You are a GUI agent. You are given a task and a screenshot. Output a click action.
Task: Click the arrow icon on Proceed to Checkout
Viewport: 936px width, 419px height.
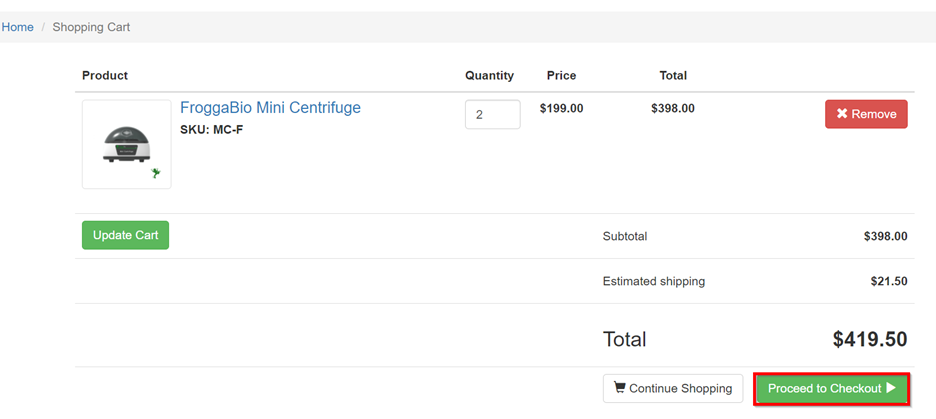891,388
